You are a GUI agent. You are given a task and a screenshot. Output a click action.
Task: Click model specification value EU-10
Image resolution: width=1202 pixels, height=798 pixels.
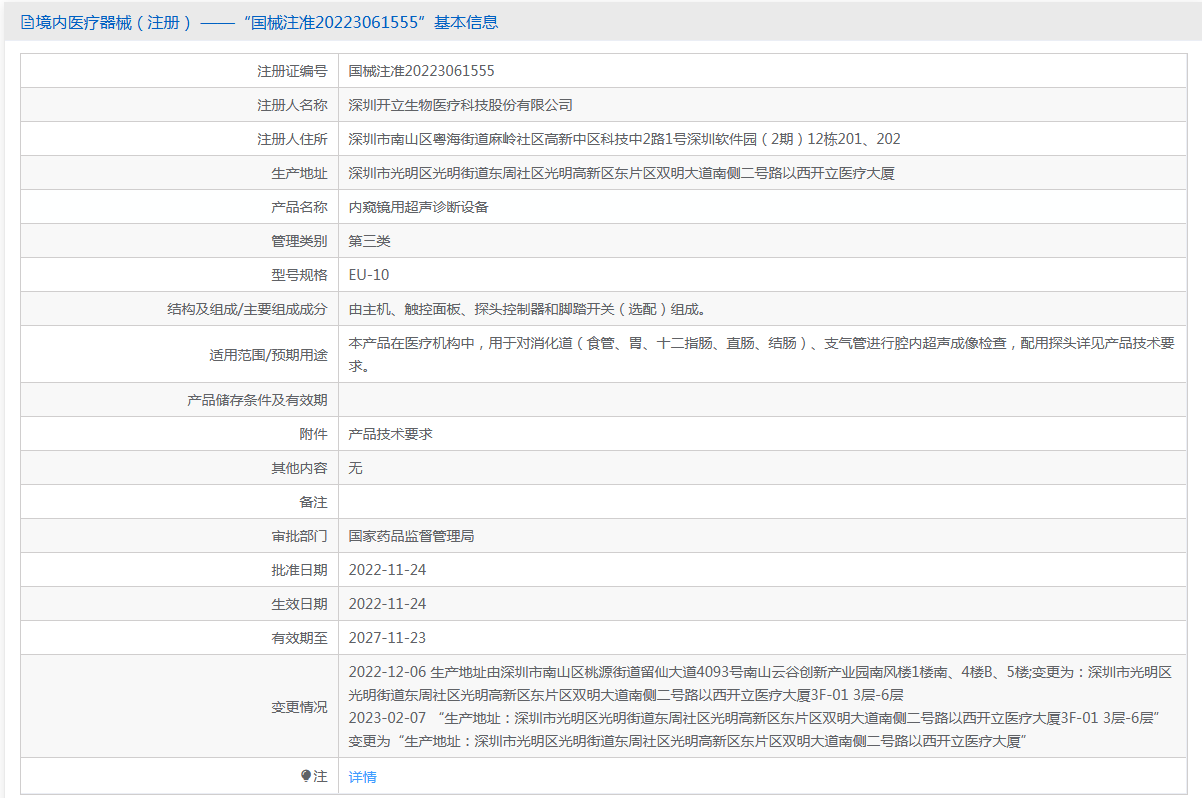[x=369, y=275]
